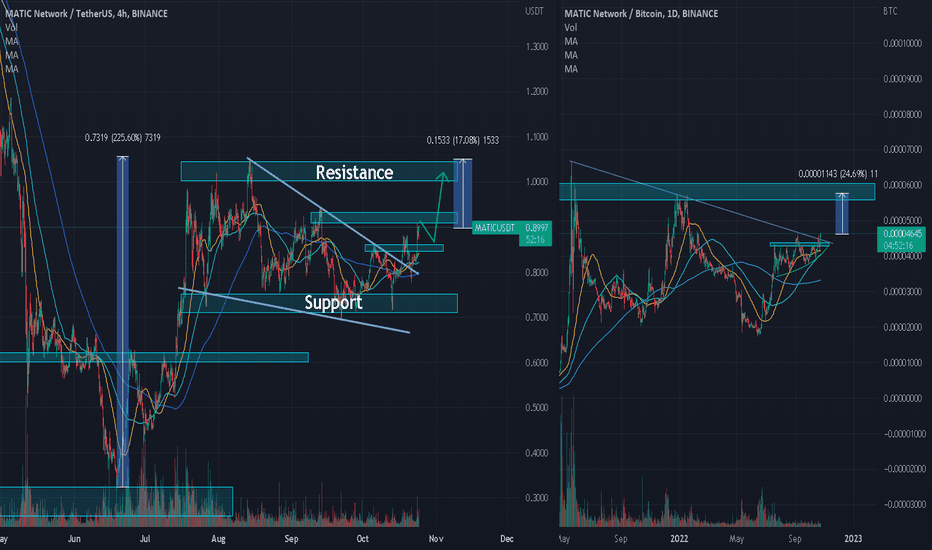Select the 0.1533 (17.08%) measurement label
Image resolution: width=932 pixels, height=550 pixels.
tap(462, 140)
